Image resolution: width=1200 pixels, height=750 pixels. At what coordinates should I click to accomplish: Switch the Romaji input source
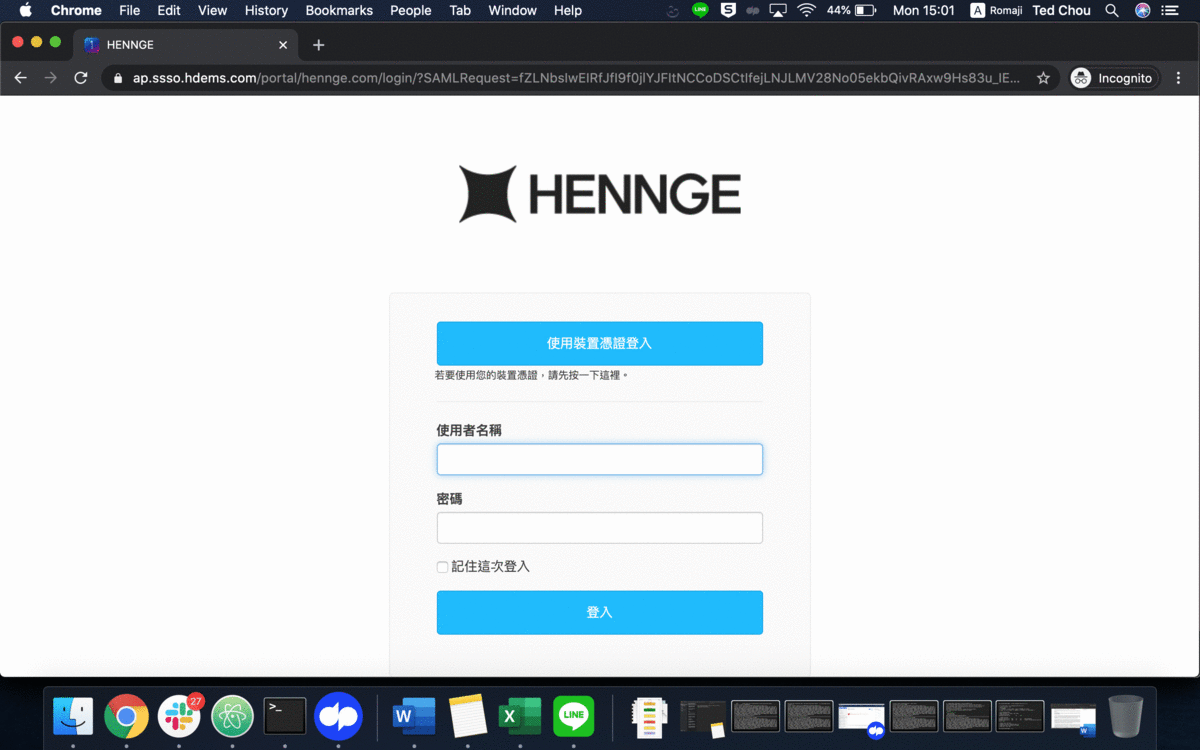[995, 10]
